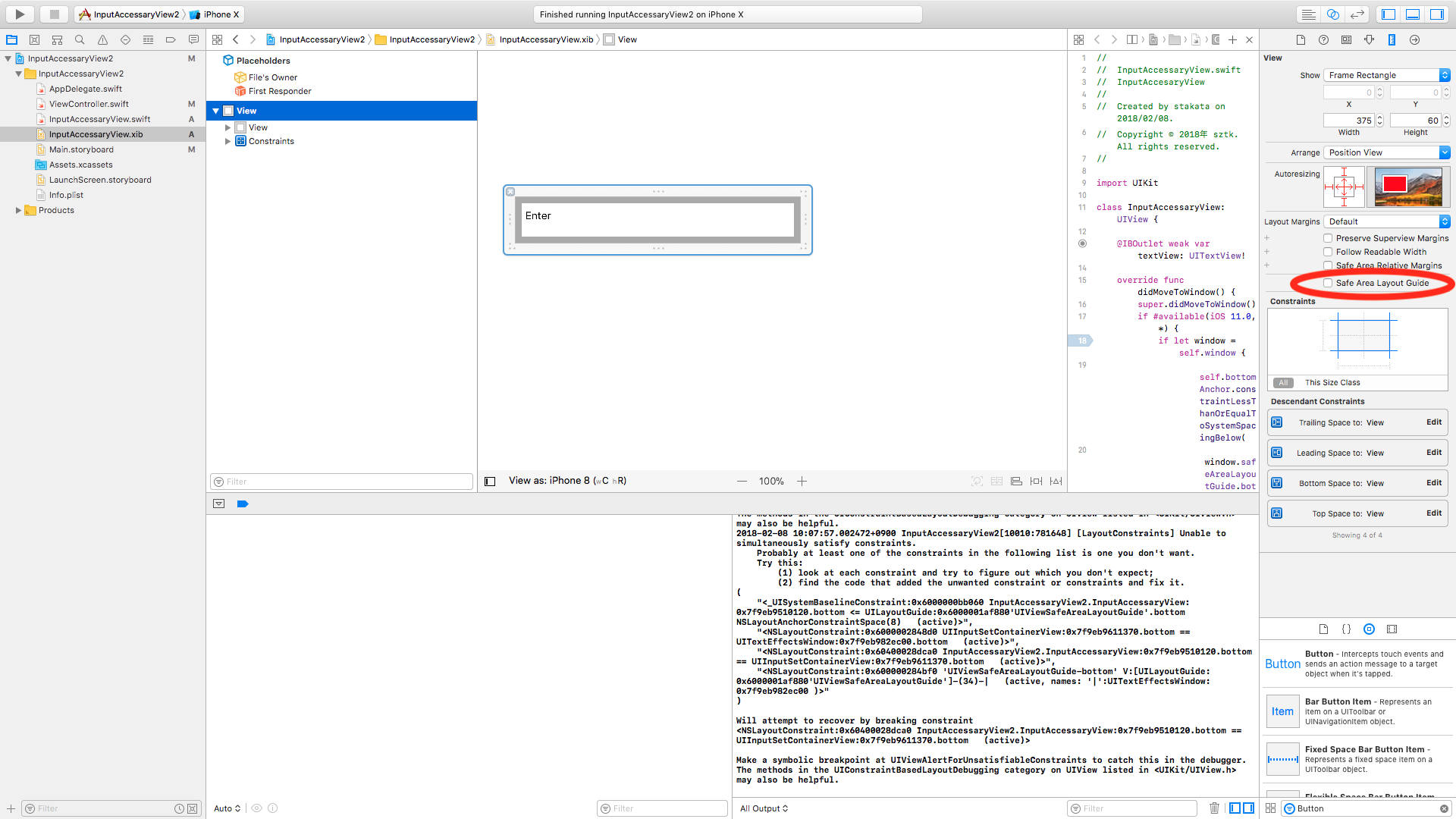The image size is (1456, 819).
Task: Expand the Products folder
Action: tap(18, 210)
